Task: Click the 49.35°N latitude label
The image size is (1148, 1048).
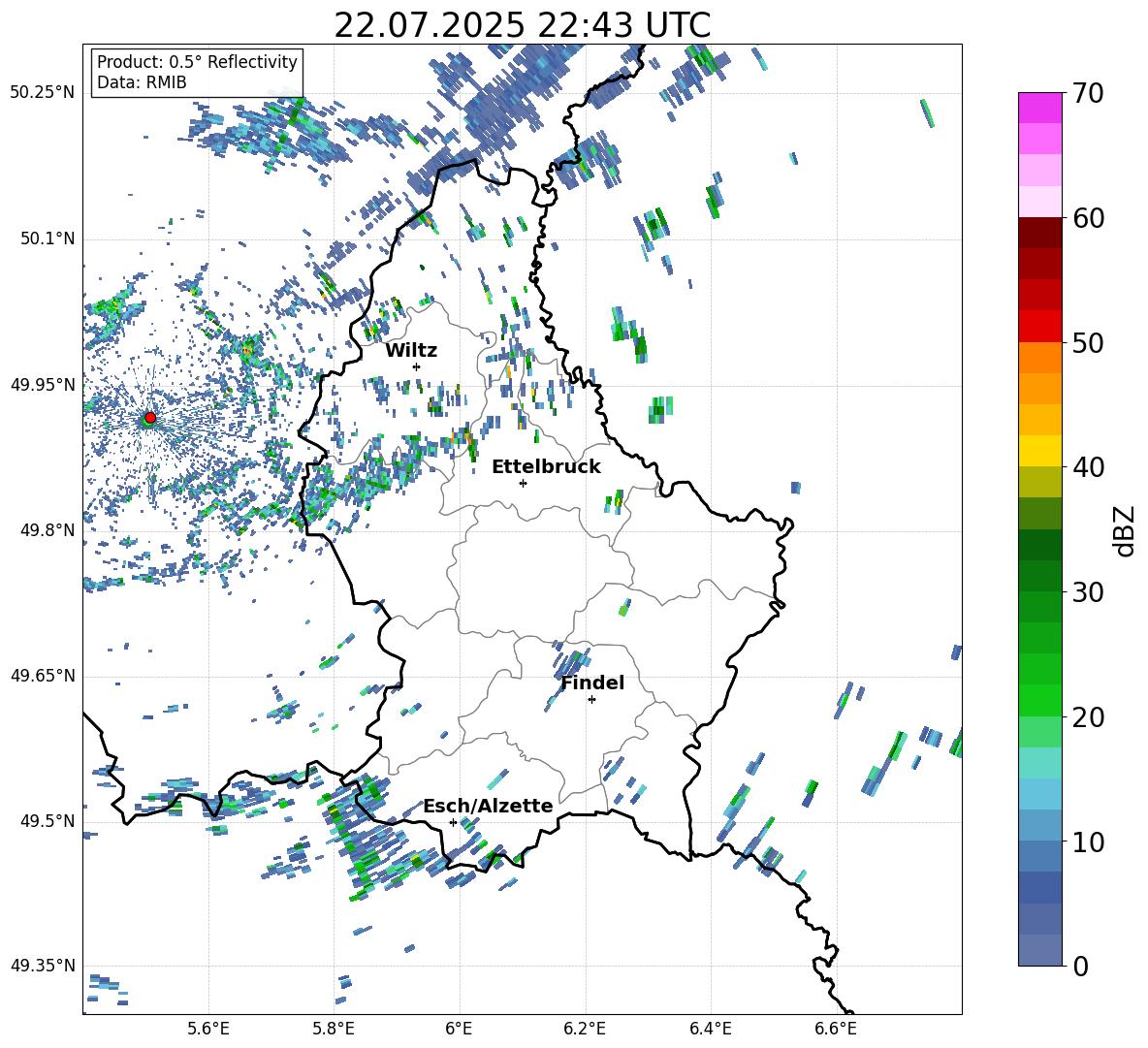Action: 43,966
